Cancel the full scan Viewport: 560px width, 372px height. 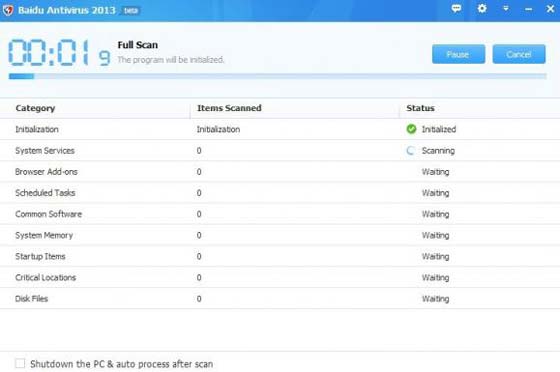point(519,54)
